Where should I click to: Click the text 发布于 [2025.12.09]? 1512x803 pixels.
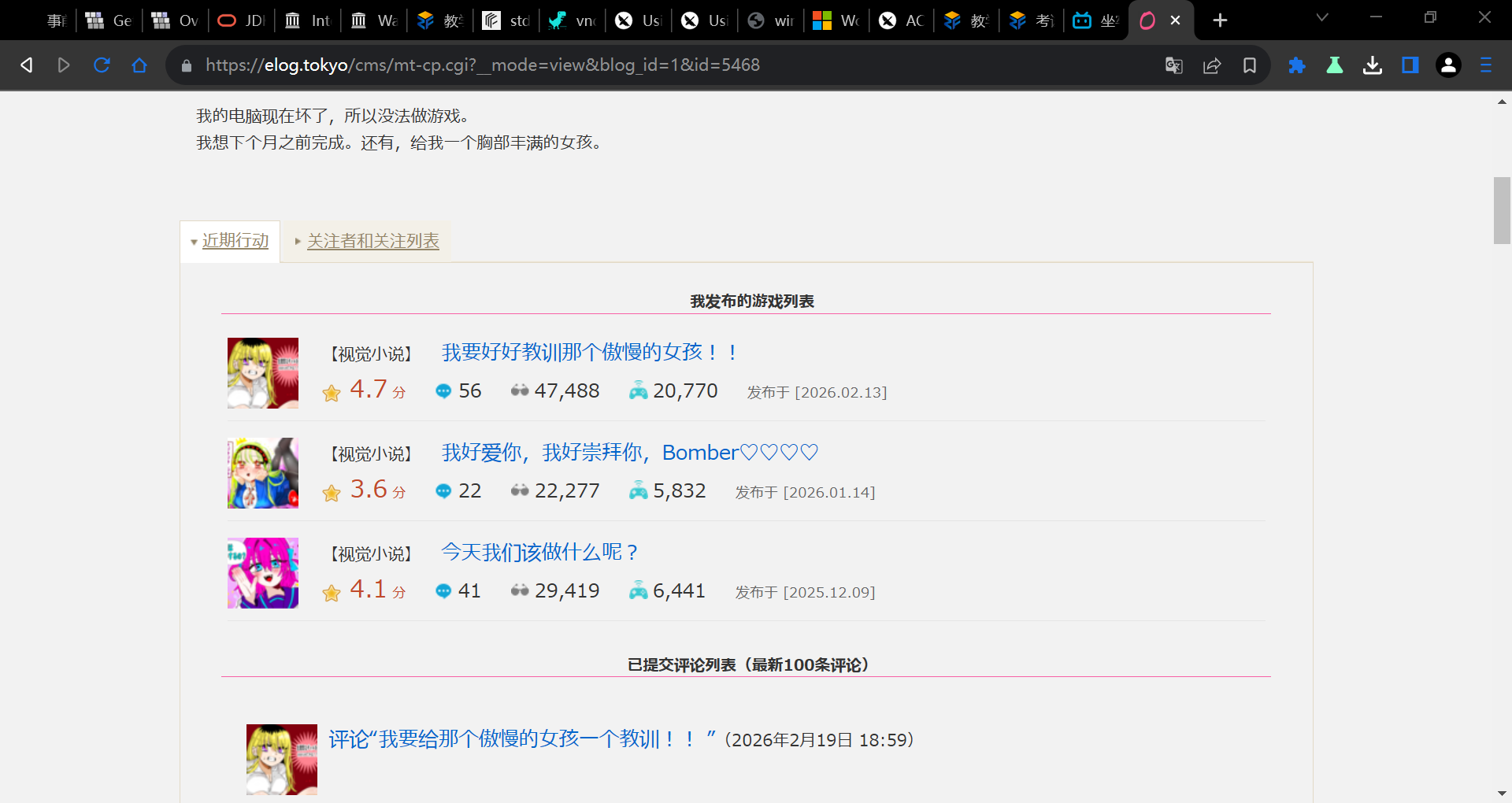(x=805, y=592)
